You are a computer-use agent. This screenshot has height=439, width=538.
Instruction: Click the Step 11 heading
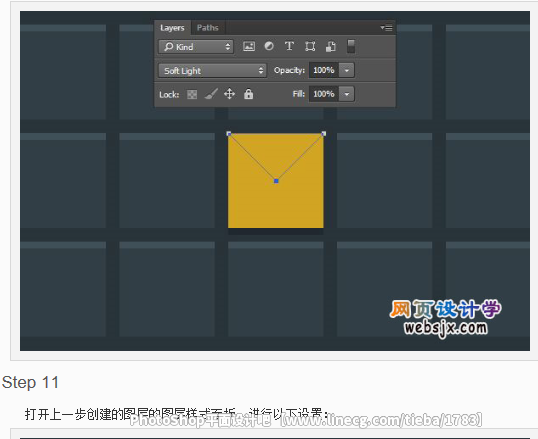click(x=31, y=382)
